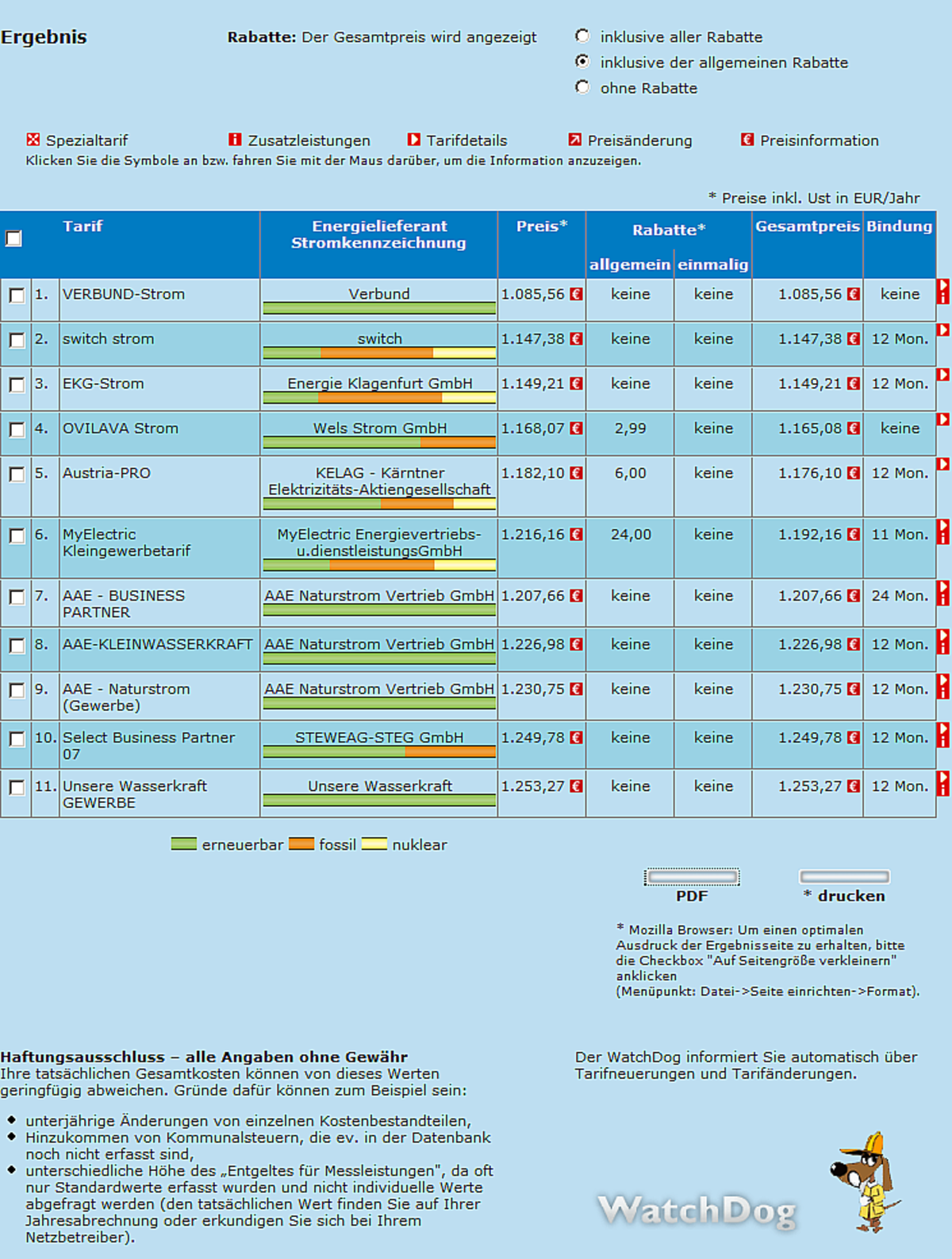
Task: Click the Preisänderung legend icon
Action: click(x=574, y=140)
